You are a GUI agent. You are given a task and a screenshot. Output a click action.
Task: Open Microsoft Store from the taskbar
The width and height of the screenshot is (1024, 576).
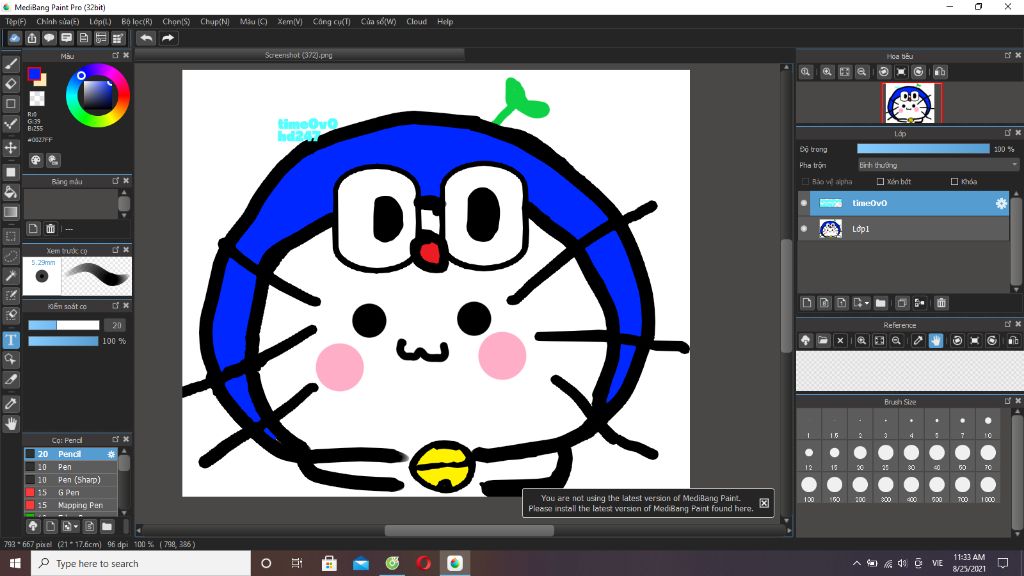(329, 563)
